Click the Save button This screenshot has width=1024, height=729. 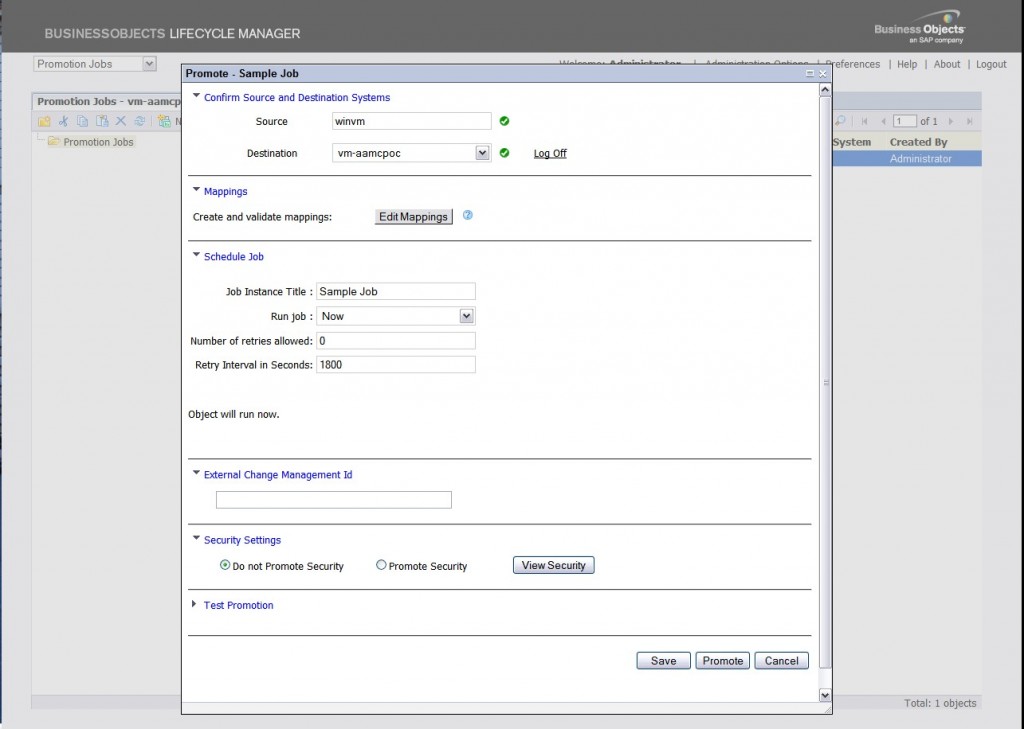(664, 660)
